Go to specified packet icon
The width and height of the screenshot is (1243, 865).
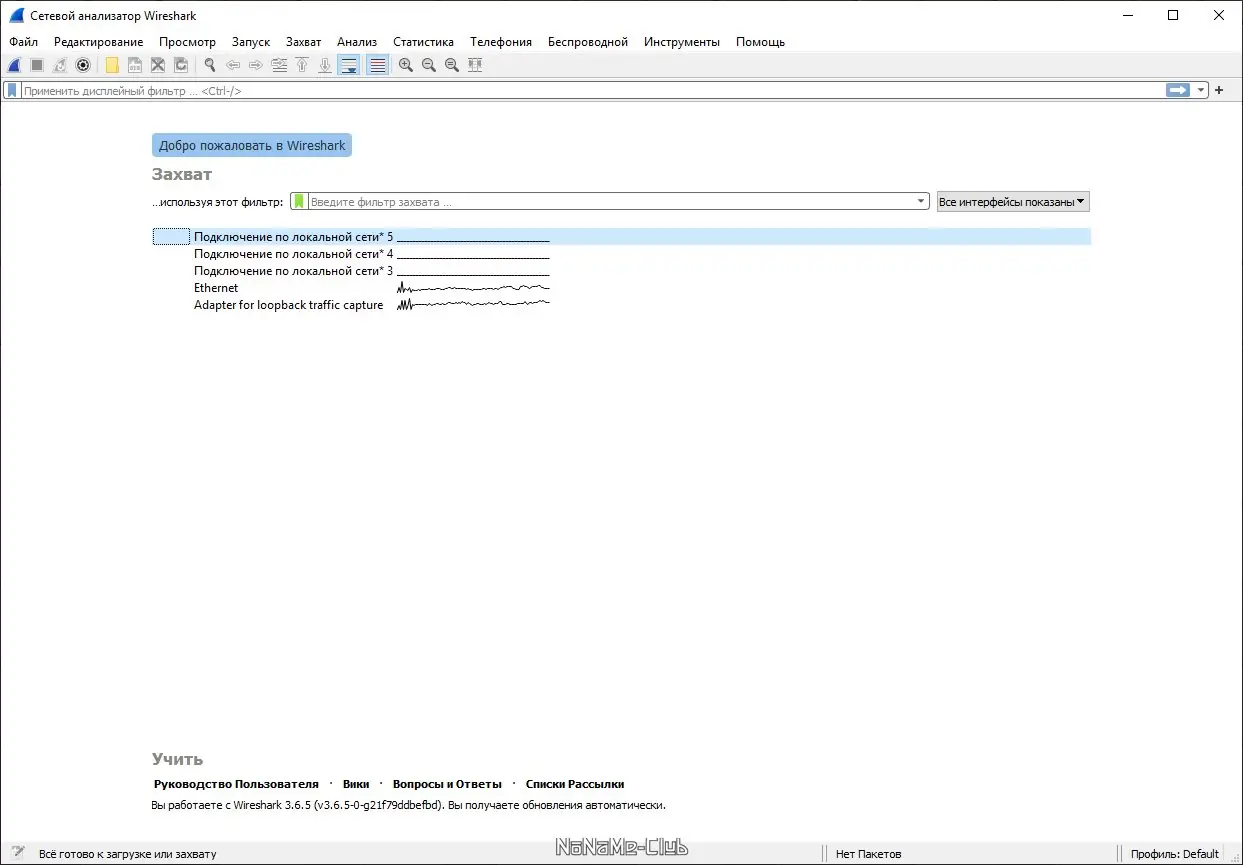279,65
